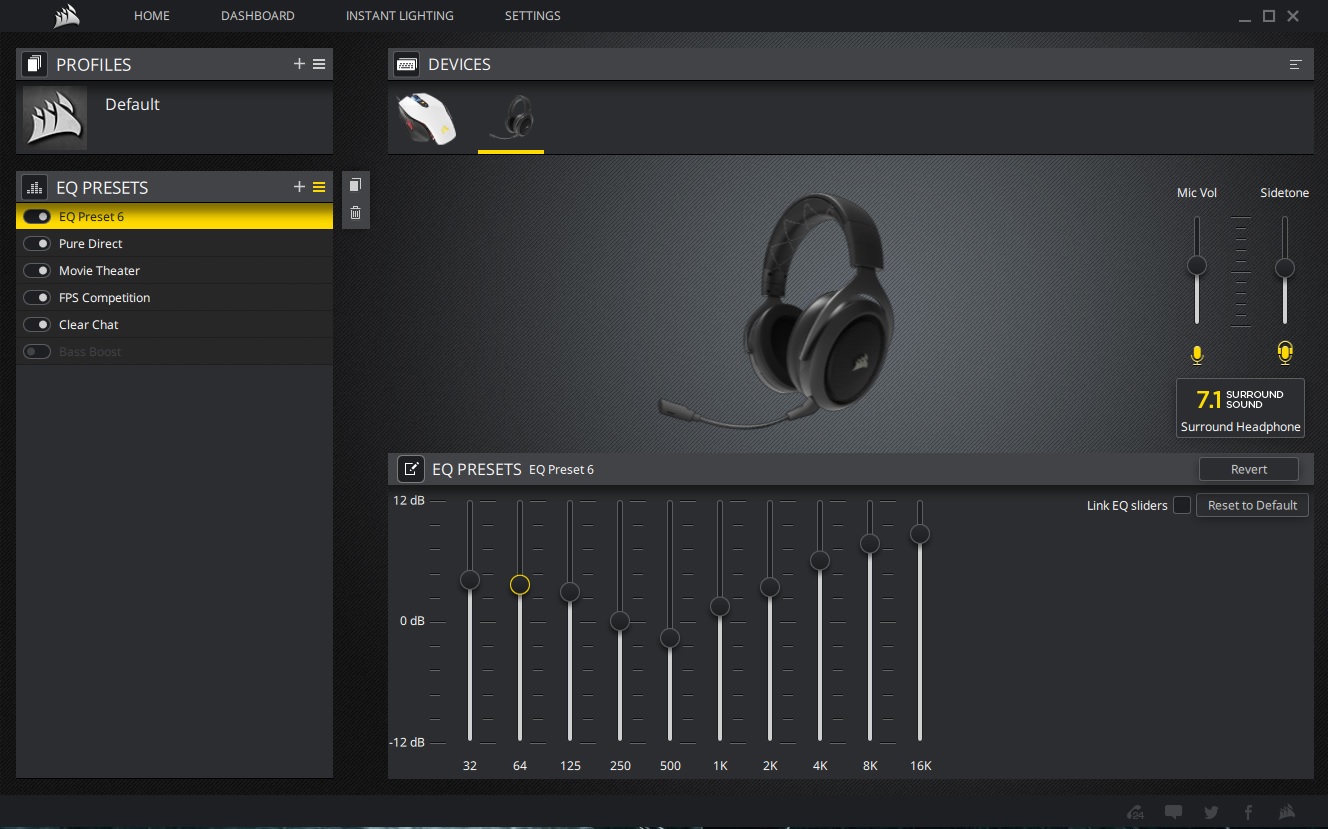Viewport: 1328px width, 829px height.
Task: Enable the Link EQ sliders checkbox
Action: [1181, 505]
